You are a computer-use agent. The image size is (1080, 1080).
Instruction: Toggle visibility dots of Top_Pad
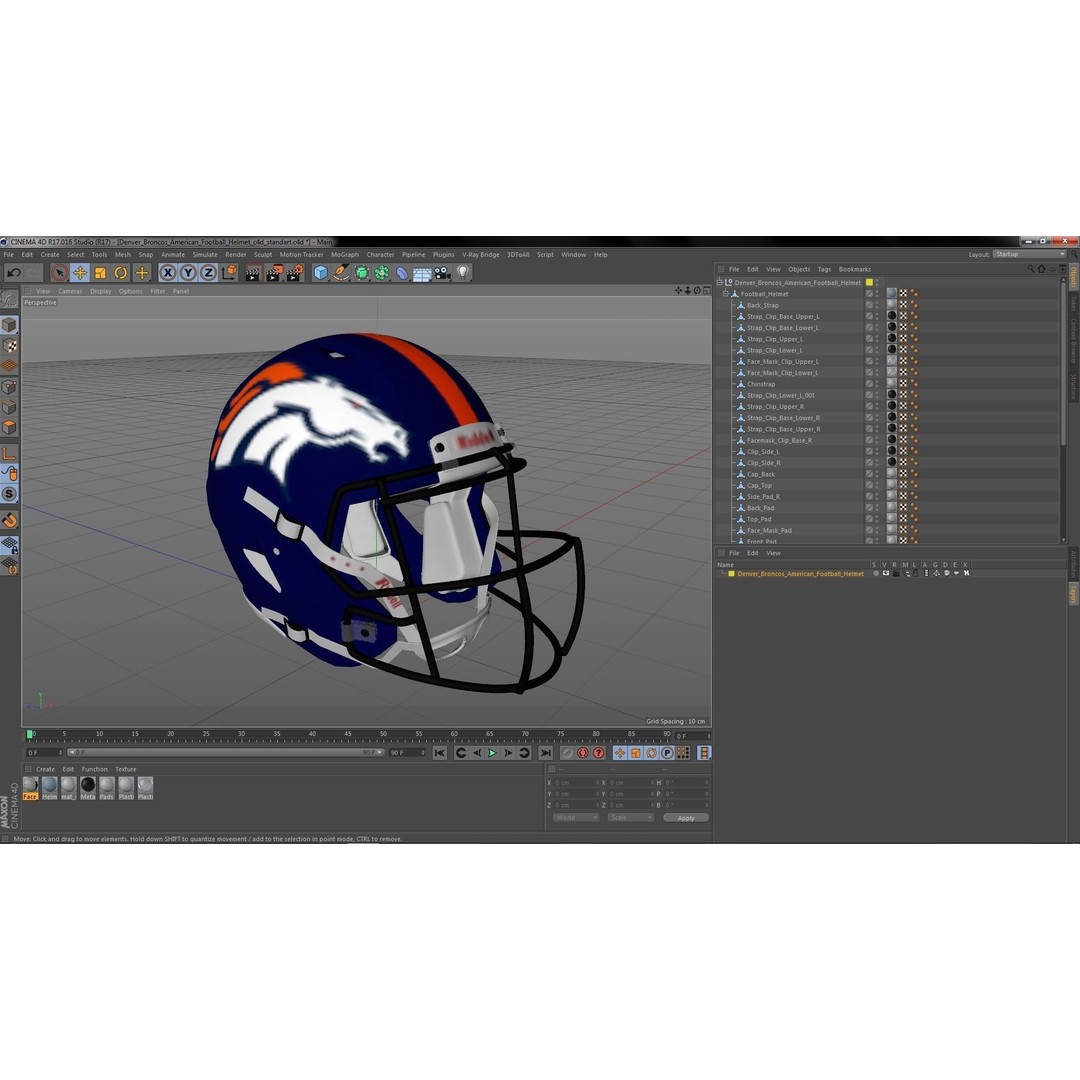[877, 519]
